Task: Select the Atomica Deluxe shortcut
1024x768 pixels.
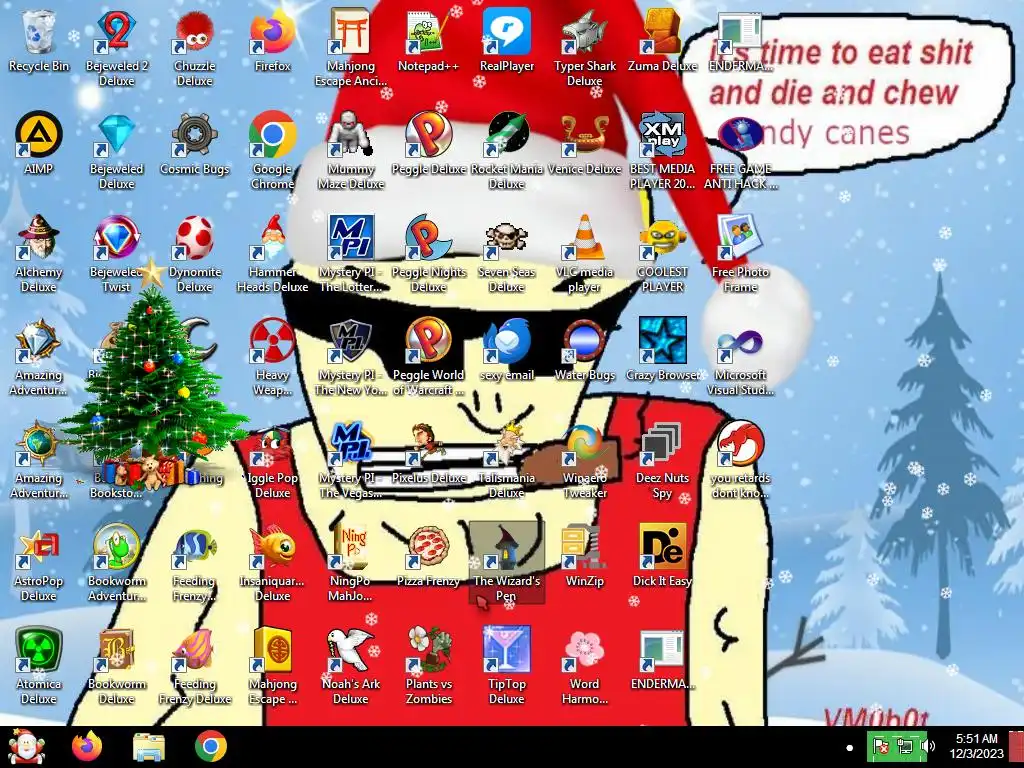Action: coord(39,666)
